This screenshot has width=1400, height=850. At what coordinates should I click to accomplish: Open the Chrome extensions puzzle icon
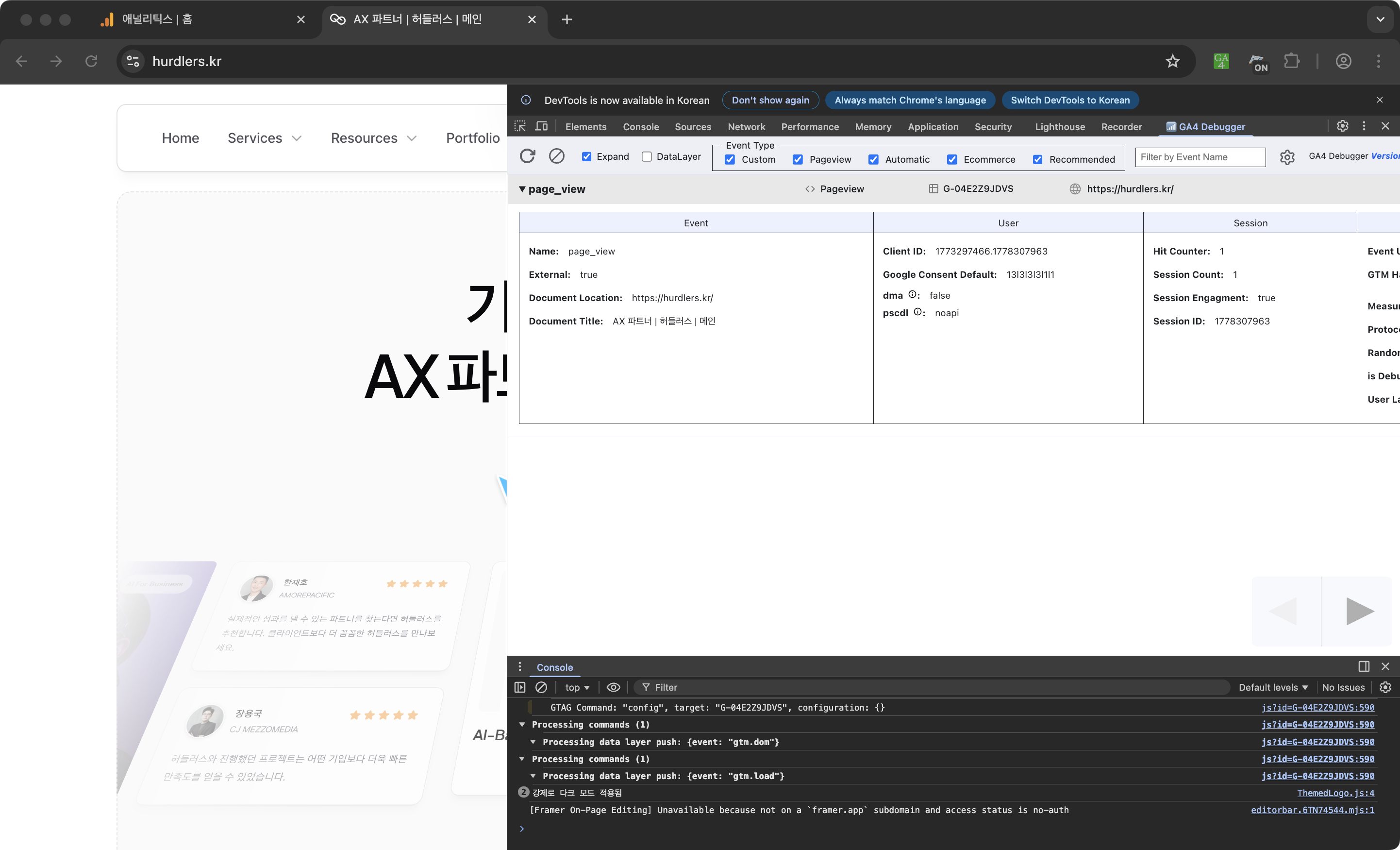pos(1292,61)
